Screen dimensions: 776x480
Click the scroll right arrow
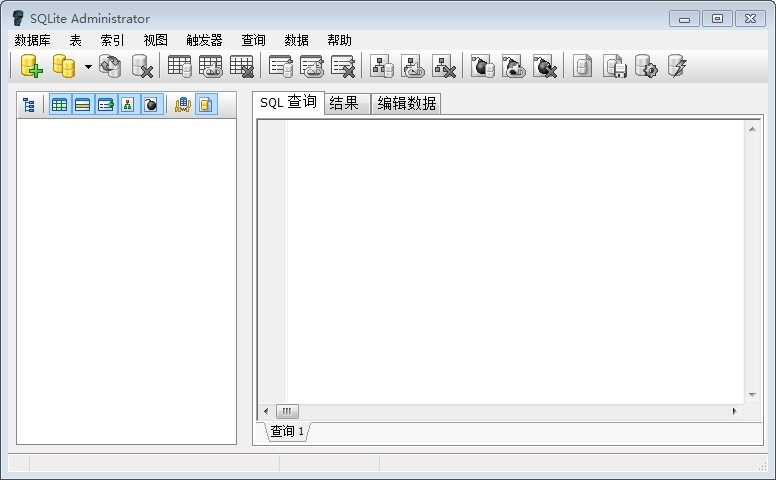(x=734, y=411)
